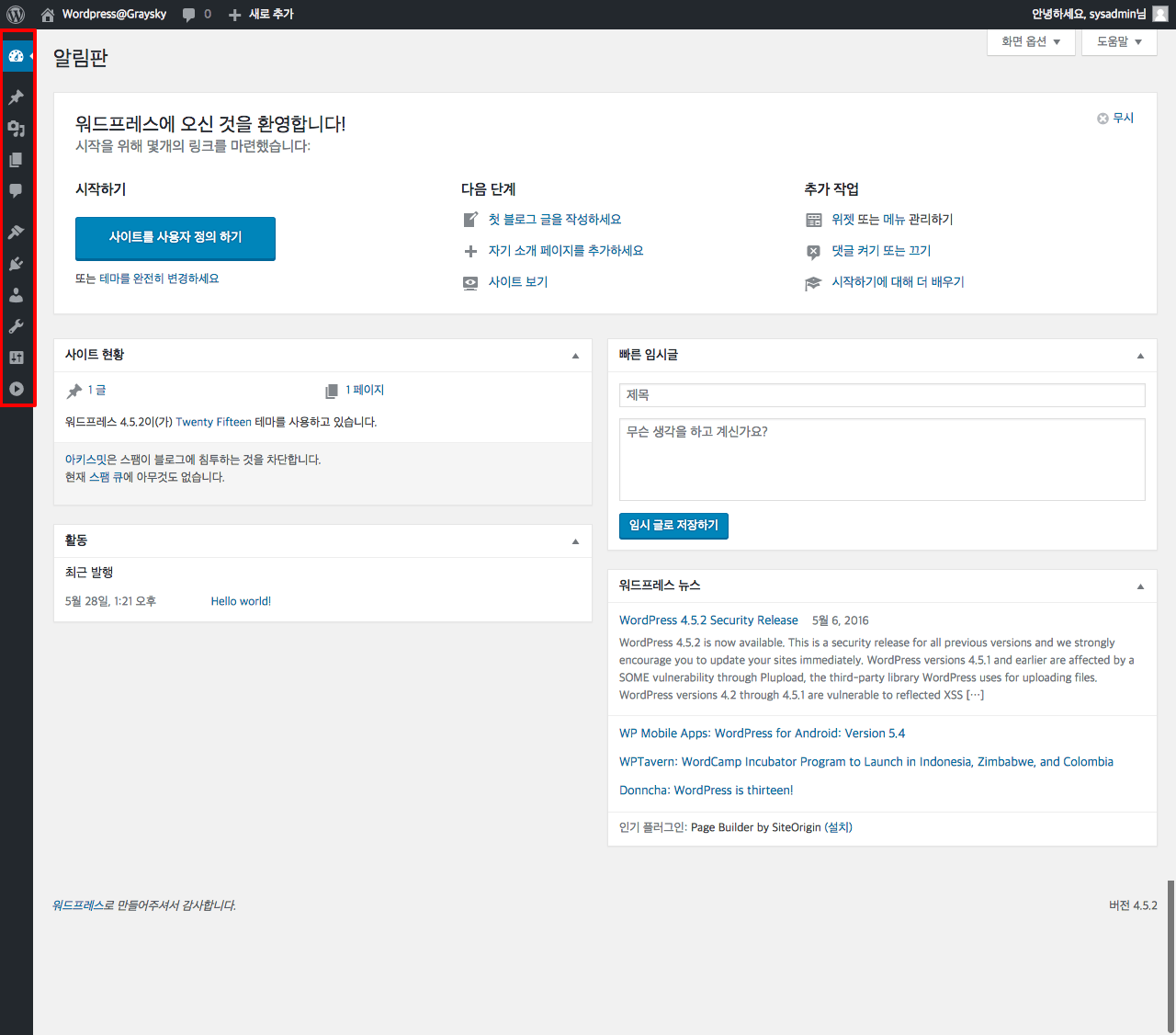
Task: Collapse the 워드프레스 뉴스 panel
Action: (x=1140, y=586)
